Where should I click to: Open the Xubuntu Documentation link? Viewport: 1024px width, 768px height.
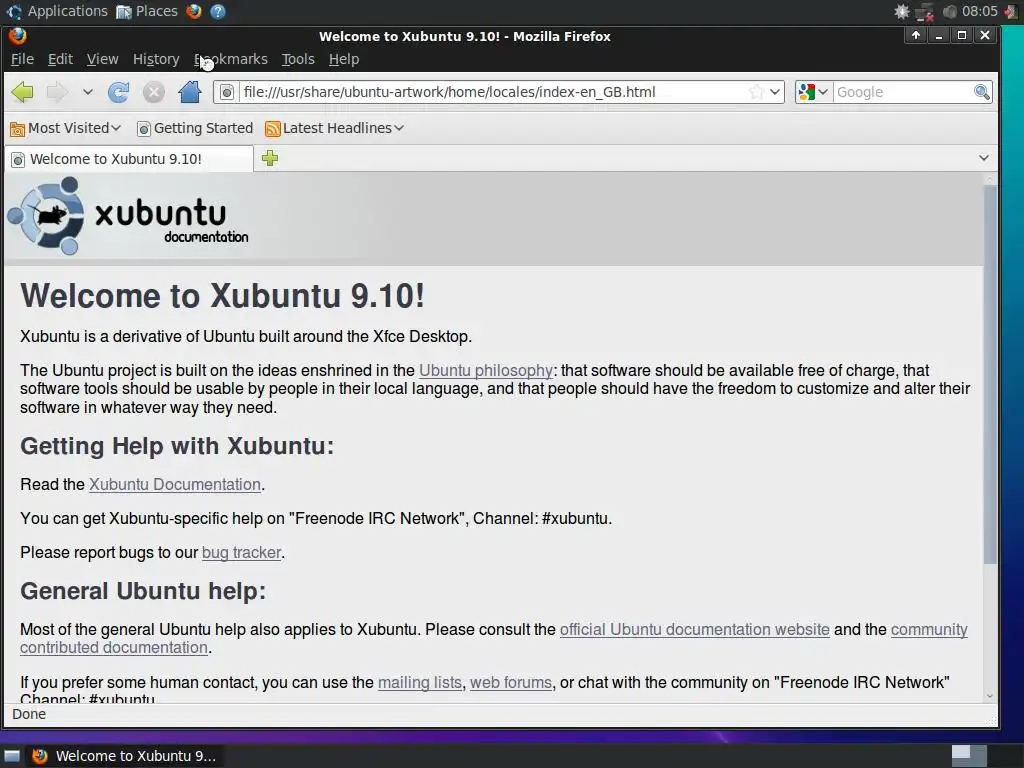pos(174,485)
